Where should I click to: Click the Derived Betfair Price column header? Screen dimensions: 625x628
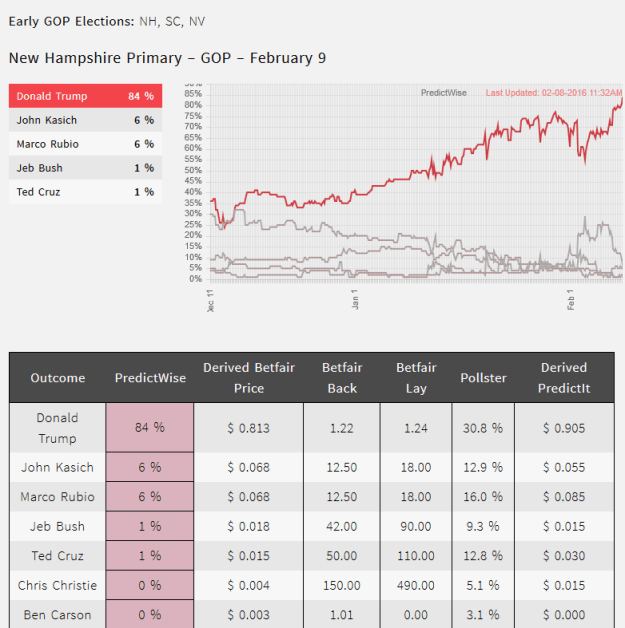[x=249, y=378]
